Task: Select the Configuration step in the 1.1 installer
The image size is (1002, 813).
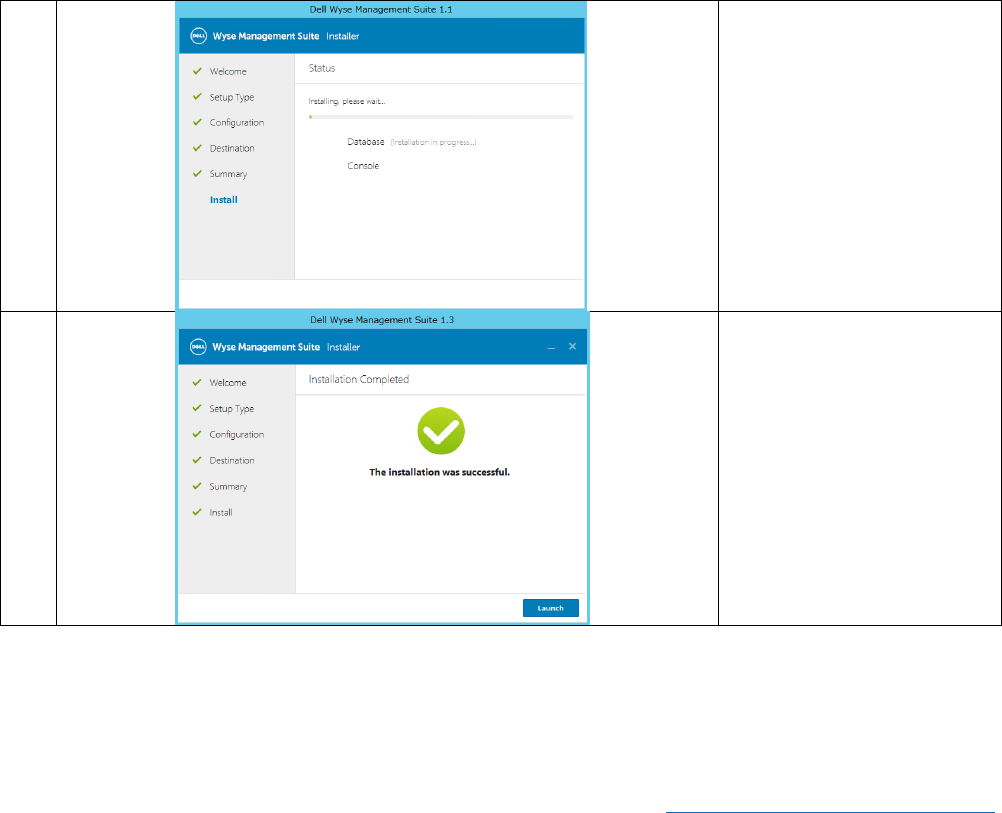Action: [236, 123]
